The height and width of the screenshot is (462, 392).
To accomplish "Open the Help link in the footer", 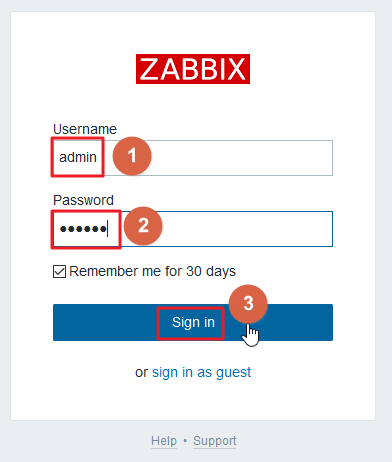I will click(164, 441).
